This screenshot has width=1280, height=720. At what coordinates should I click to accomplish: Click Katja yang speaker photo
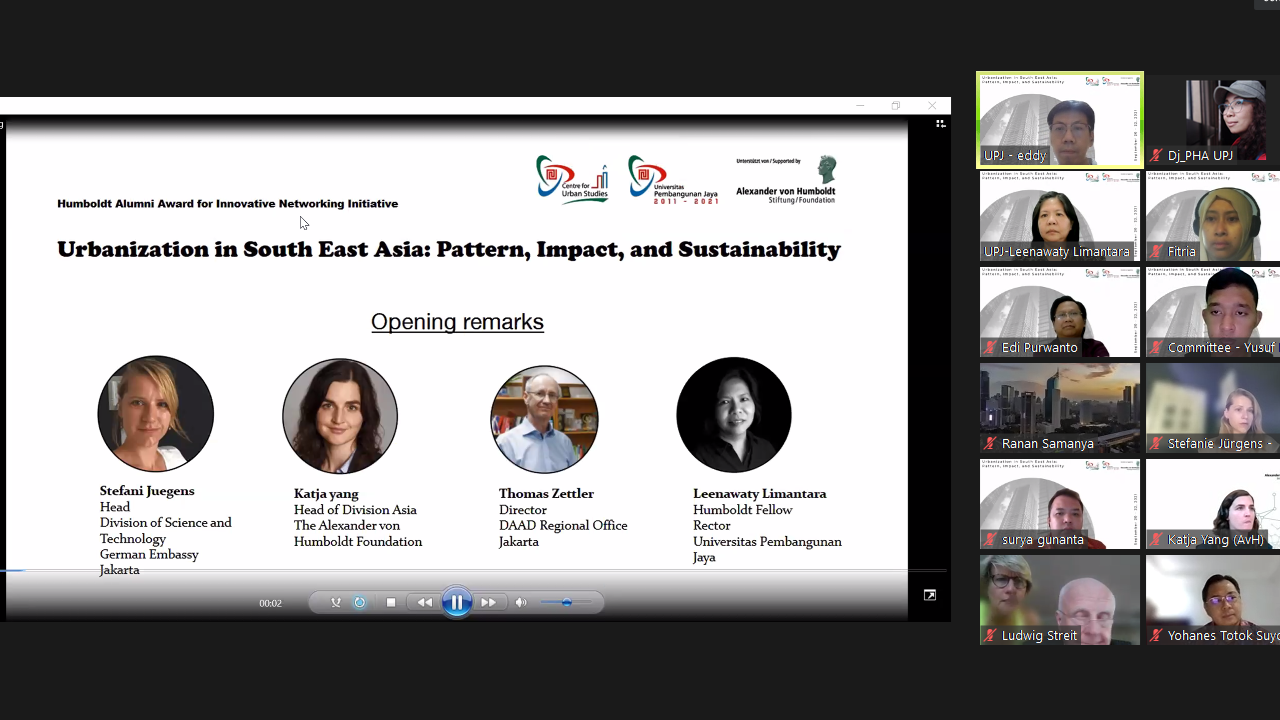pos(340,416)
